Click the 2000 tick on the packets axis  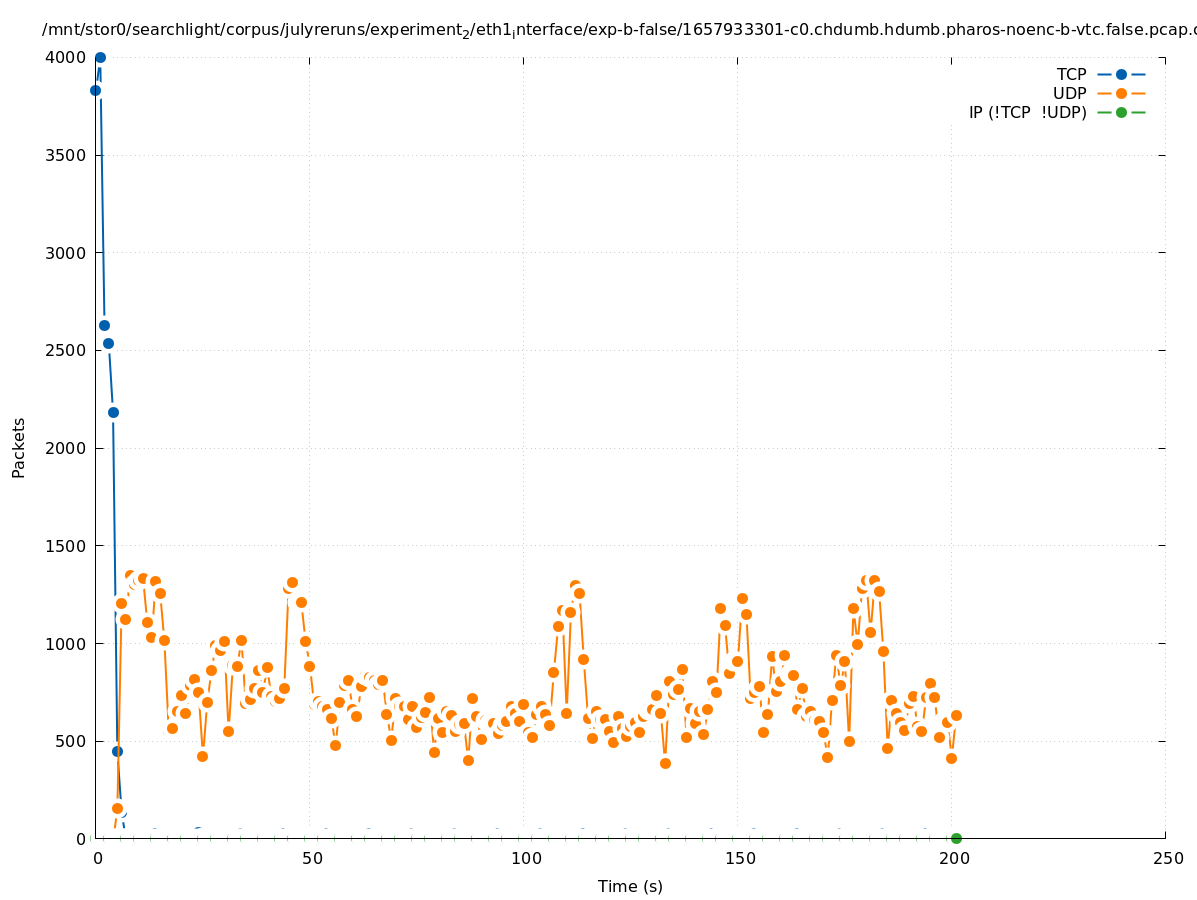pos(67,448)
